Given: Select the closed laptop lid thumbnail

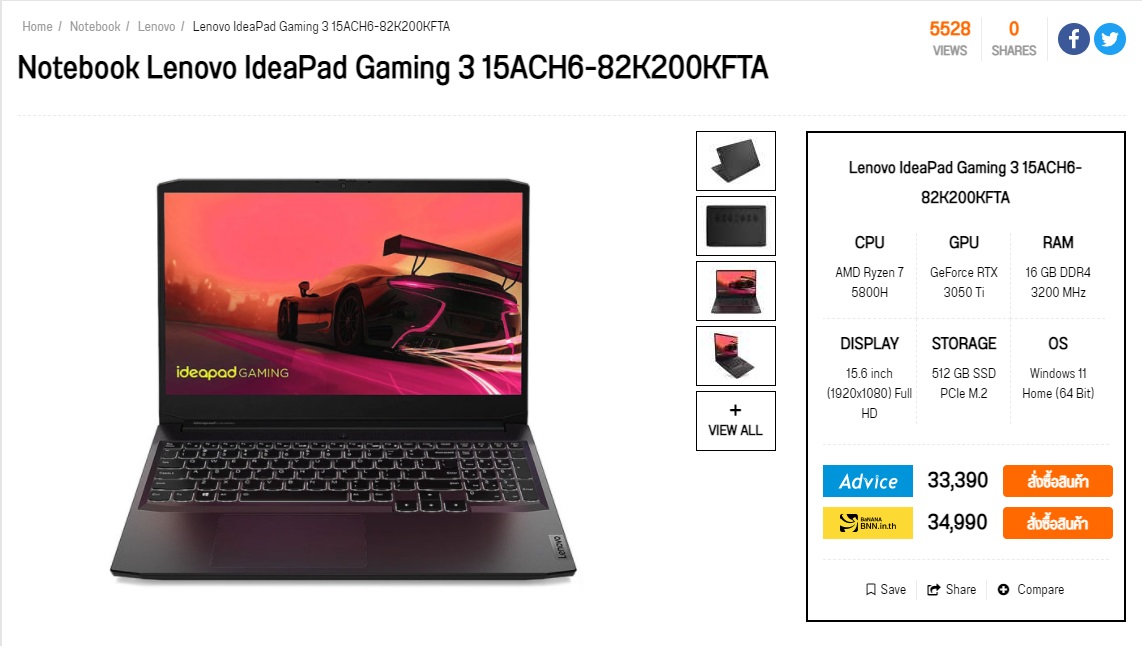Looking at the screenshot, I should point(736,161).
